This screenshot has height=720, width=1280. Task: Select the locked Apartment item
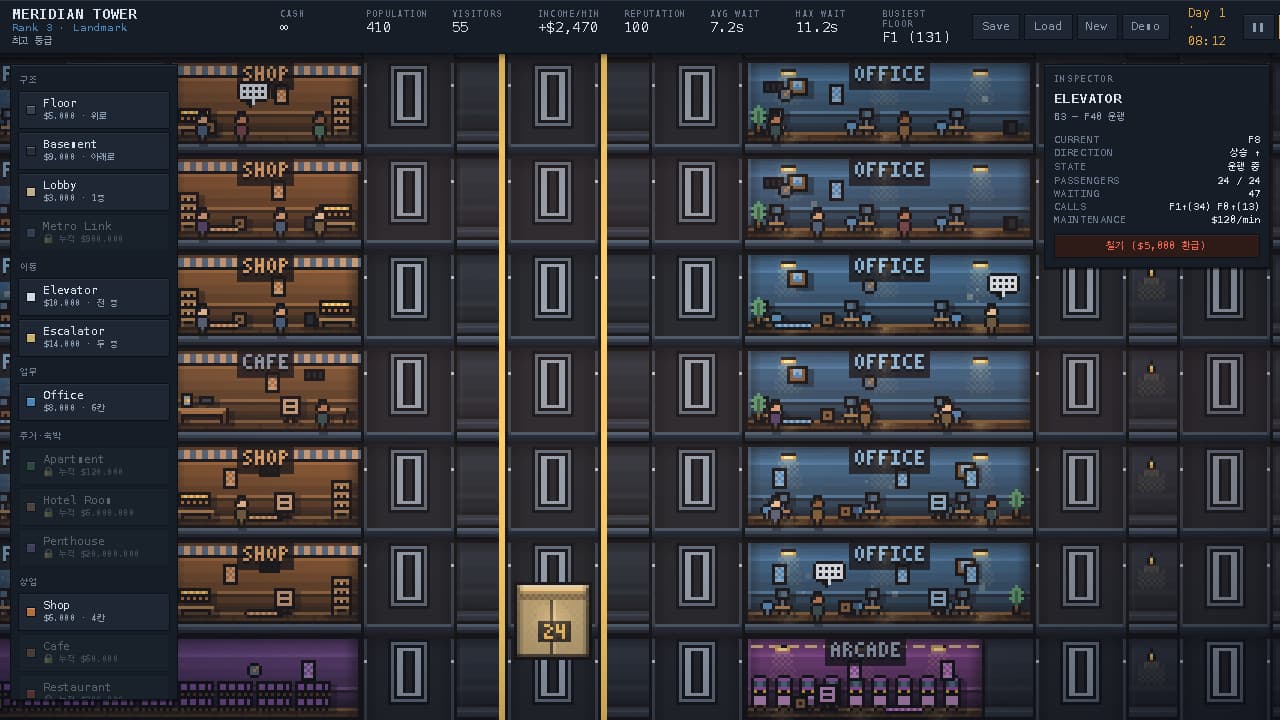point(94,465)
